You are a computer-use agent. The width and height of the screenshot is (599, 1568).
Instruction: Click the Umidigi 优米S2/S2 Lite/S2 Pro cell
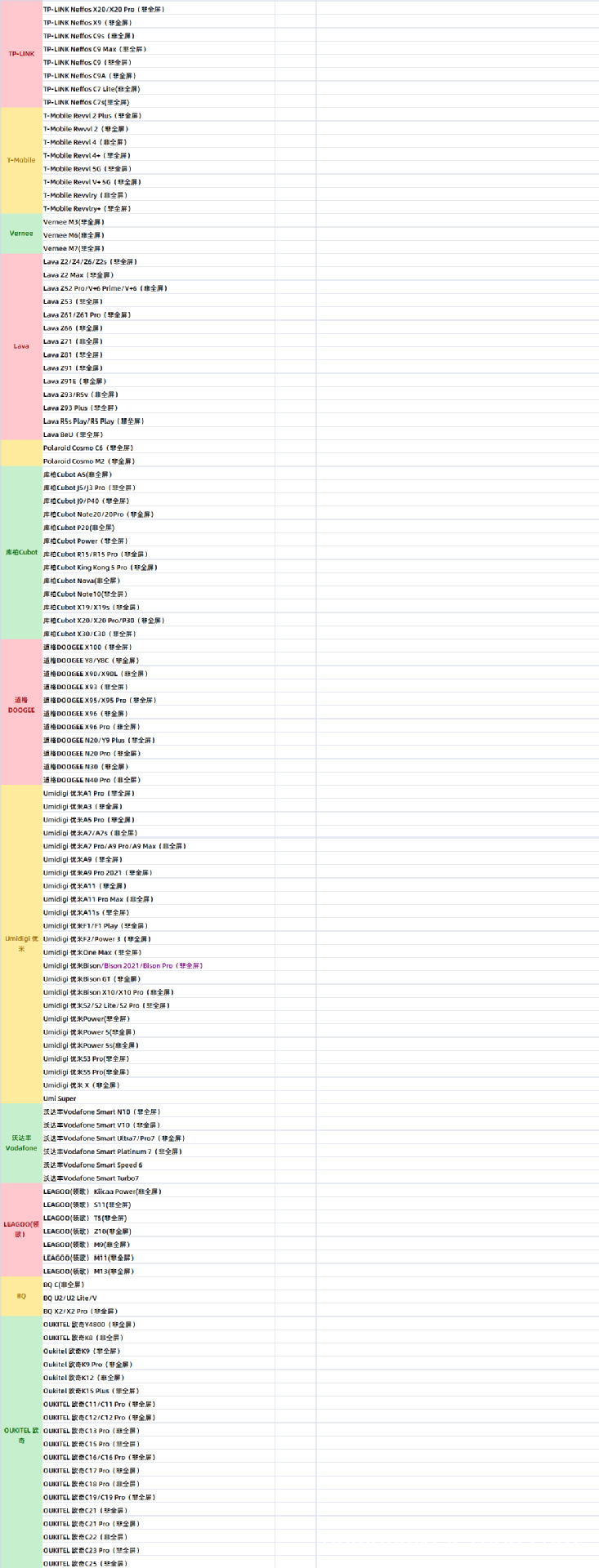click(x=159, y=1005)
